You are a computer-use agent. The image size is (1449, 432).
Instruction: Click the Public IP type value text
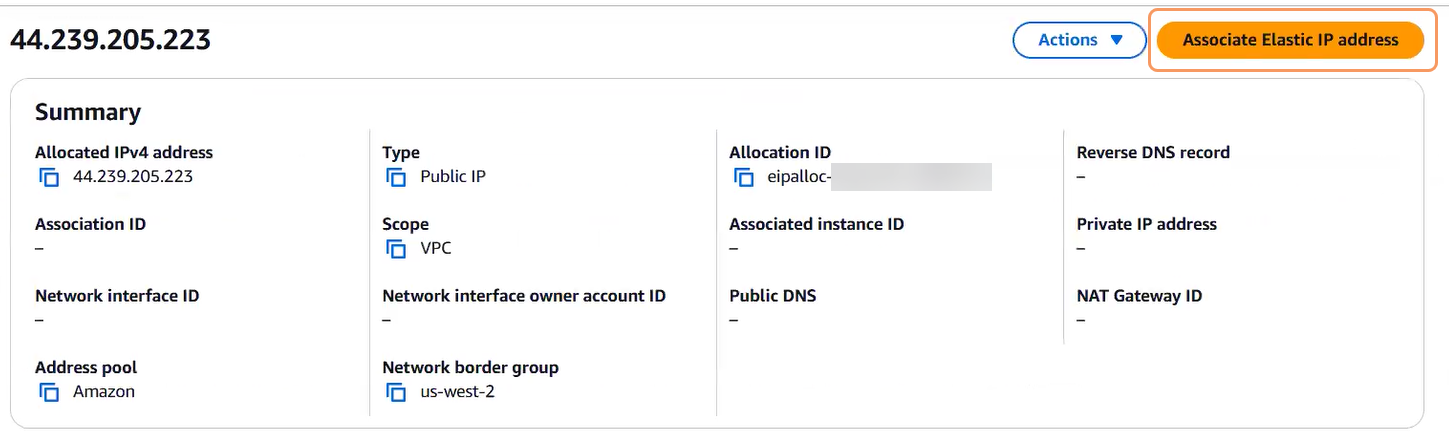tap(453, 177)
